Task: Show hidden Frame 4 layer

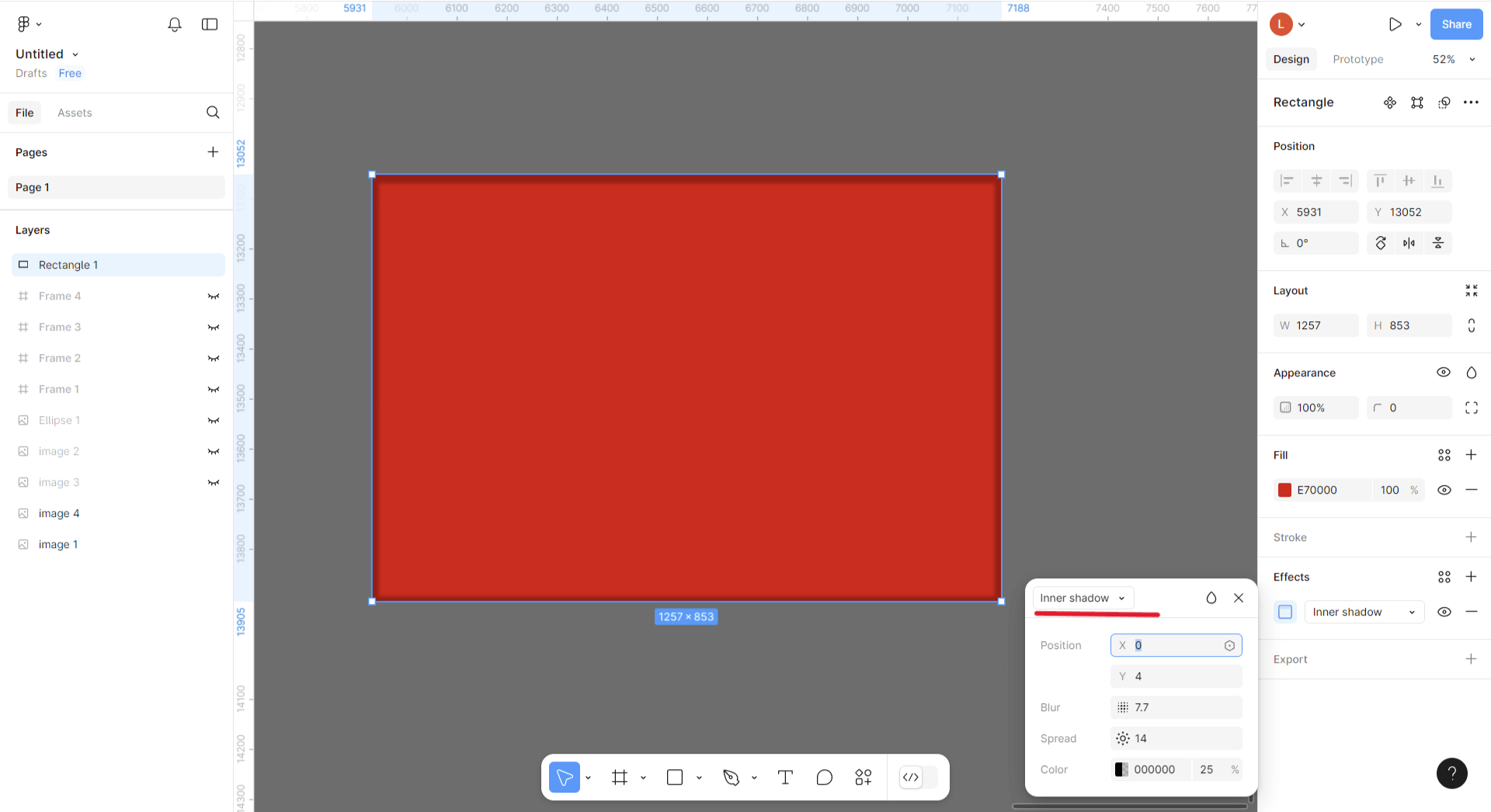Action: pos(213,296)
